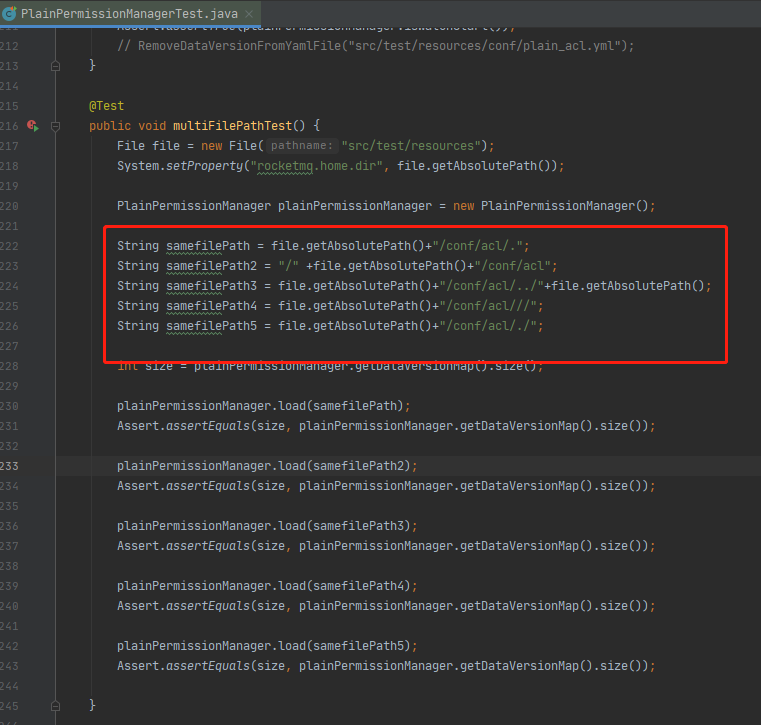Close the PlainPermissionManagerTest.java tab

point(249,14)
